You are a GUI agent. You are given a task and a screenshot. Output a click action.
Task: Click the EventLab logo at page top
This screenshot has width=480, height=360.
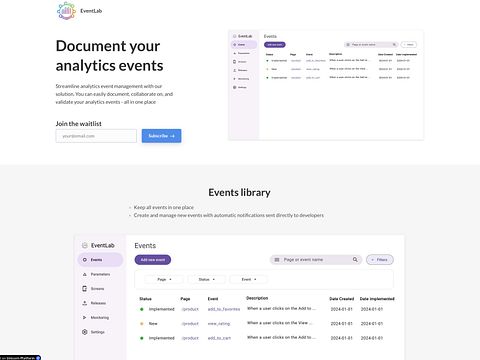66,11
